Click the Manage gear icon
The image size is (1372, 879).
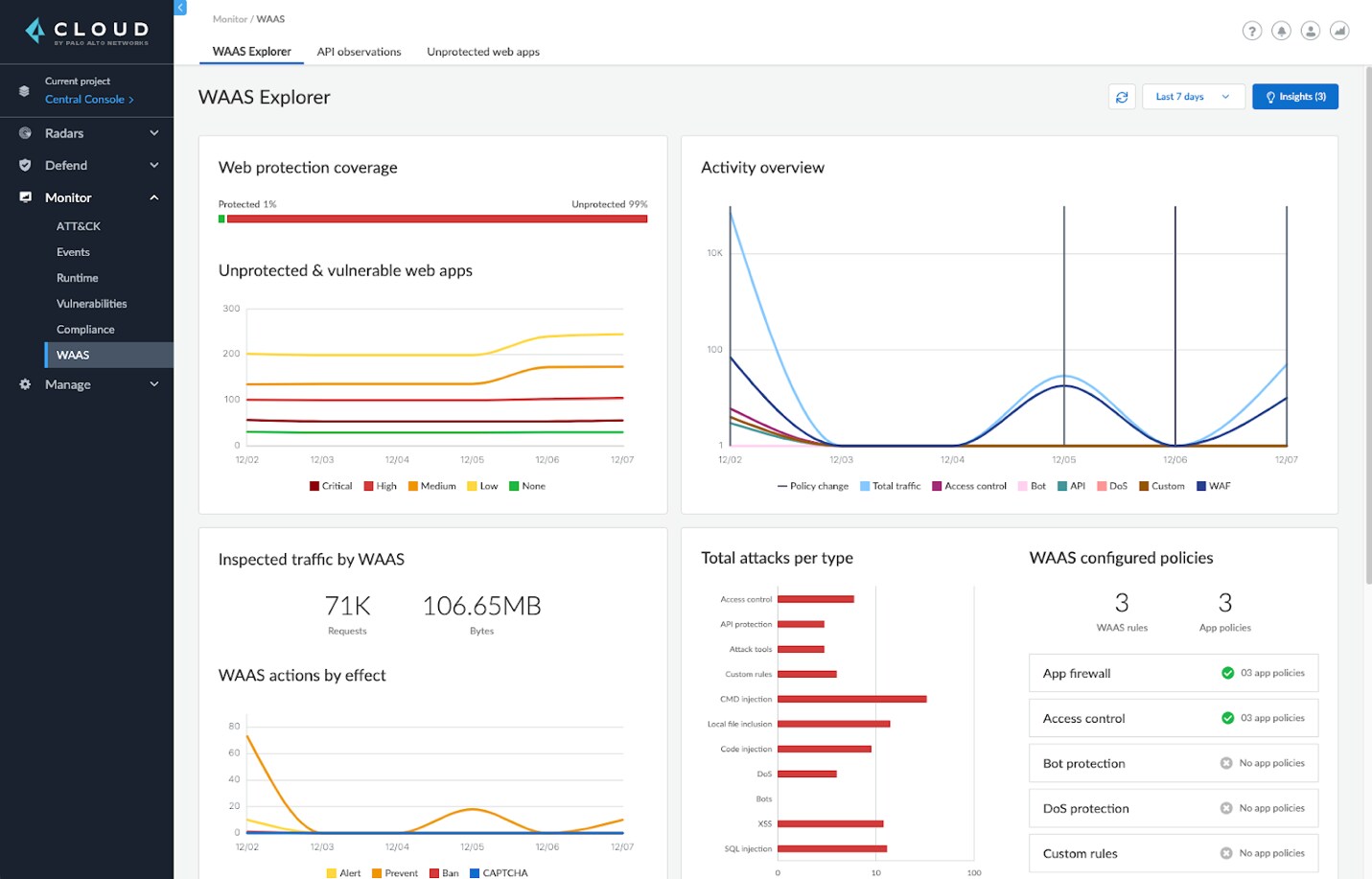coord(25,384)
